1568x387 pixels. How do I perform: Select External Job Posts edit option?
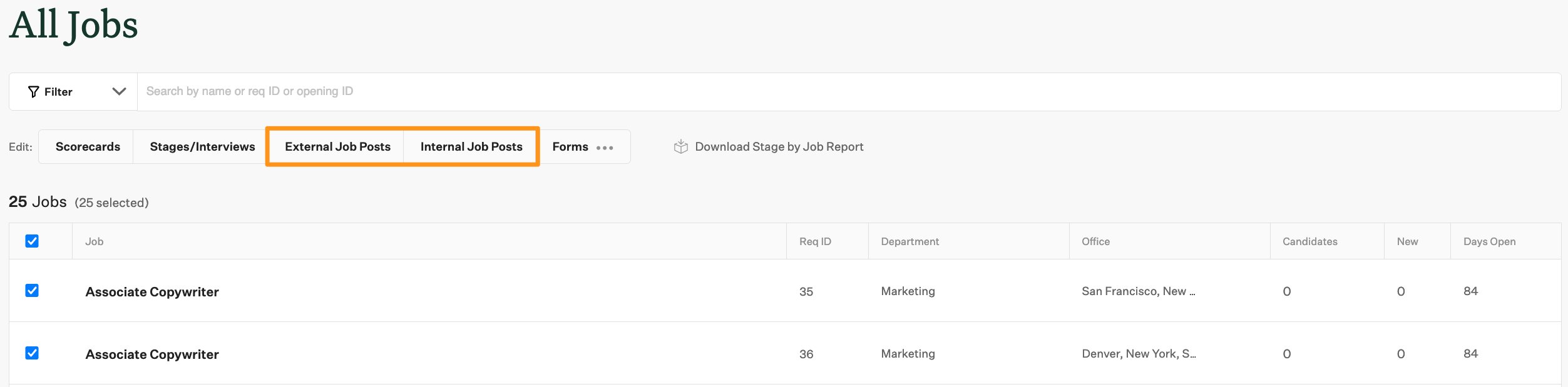coord(337,147)
